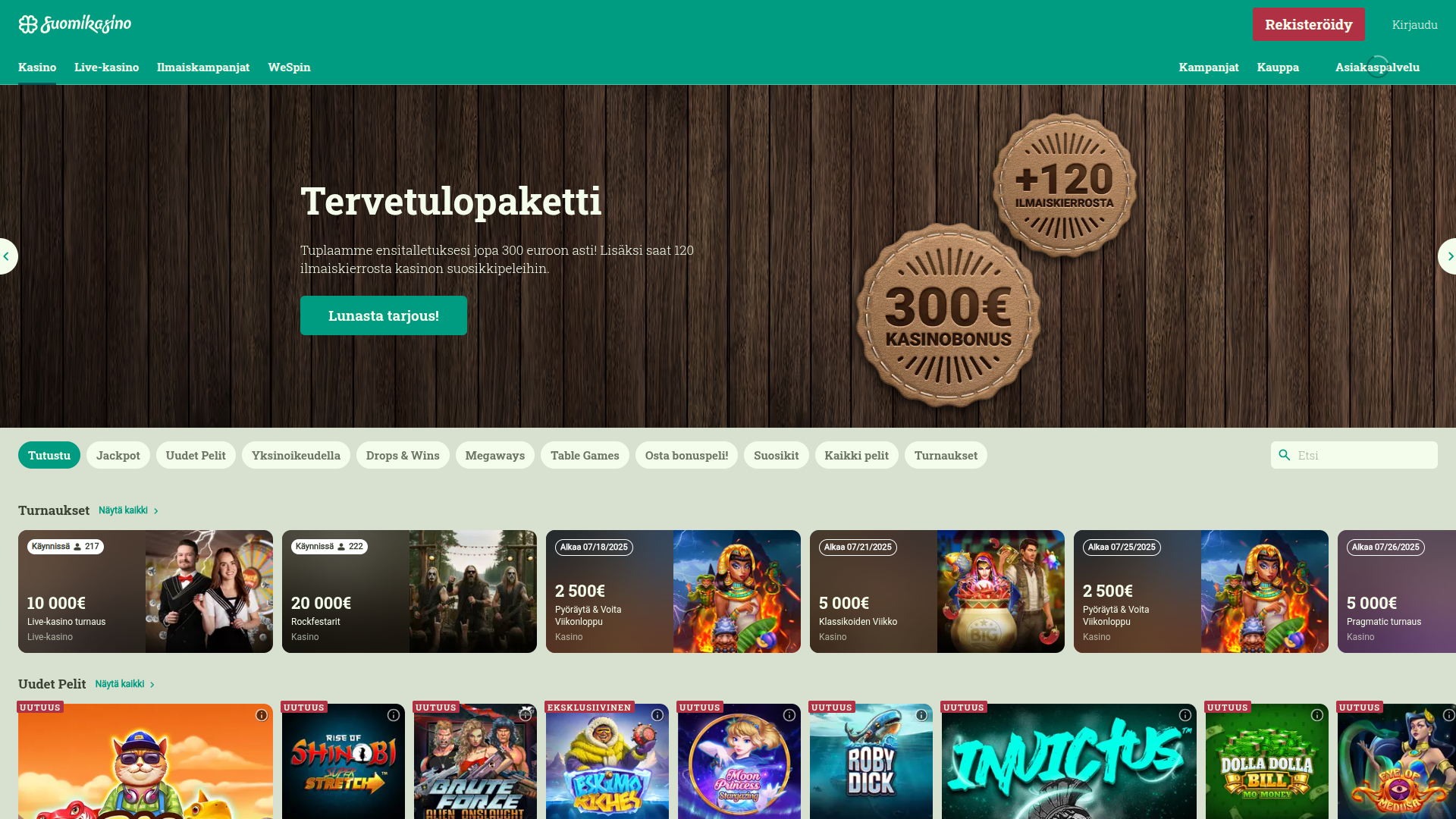Viewport: 1456px width, 819px height.
Task: Select the Jackpot category filter
Action: tap(118, 455)
